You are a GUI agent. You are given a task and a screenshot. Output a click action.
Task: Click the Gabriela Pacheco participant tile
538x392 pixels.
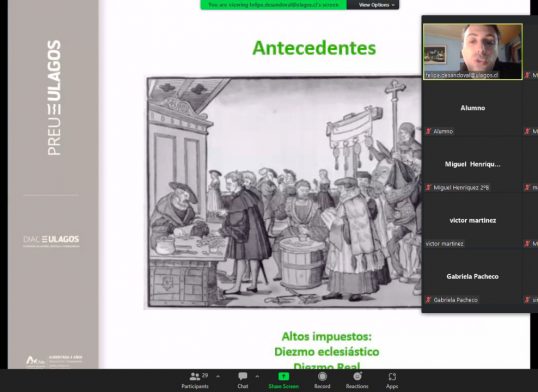pos(473,277)
